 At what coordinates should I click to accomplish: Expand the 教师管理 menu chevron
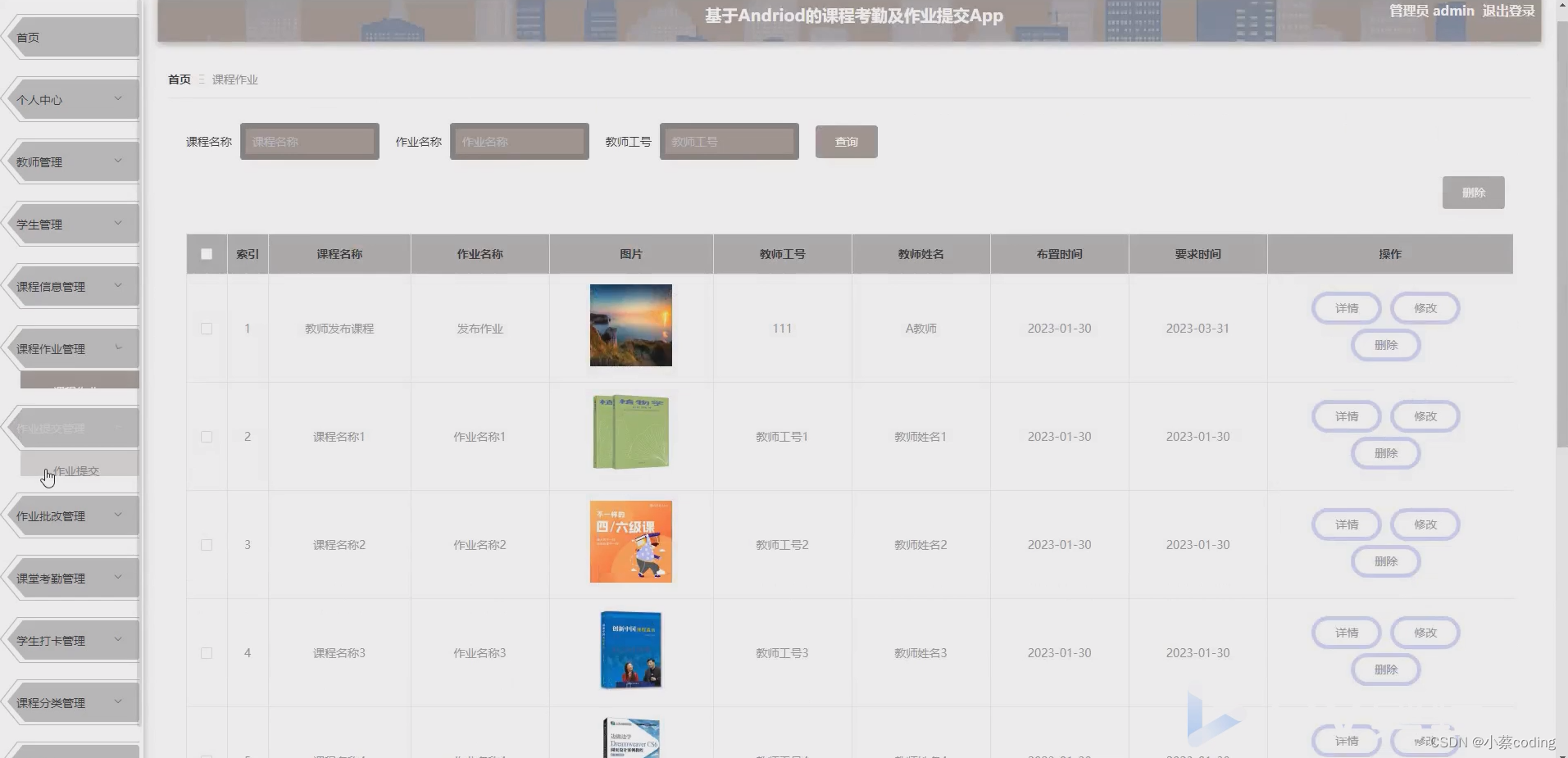point(118,161)
